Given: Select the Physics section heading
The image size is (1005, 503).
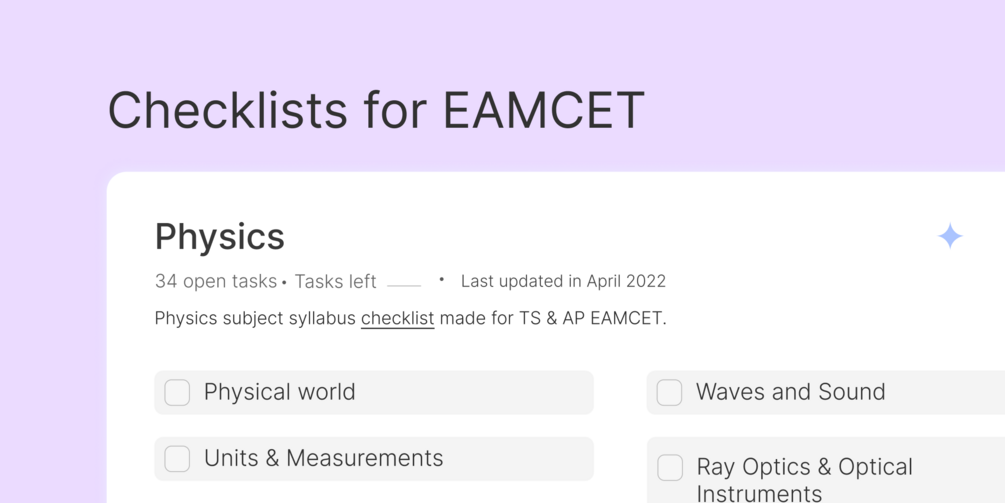Looking at the screenshot, I should click(x=220, y=237).
